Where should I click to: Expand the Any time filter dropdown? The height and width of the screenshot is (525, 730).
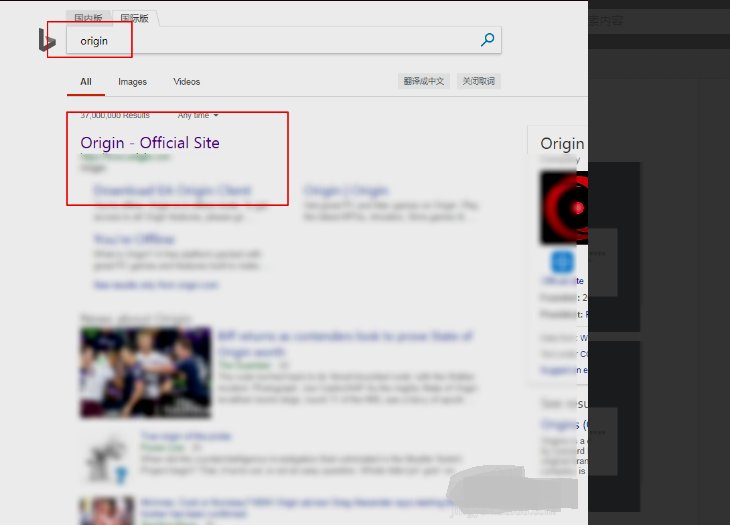198,115
